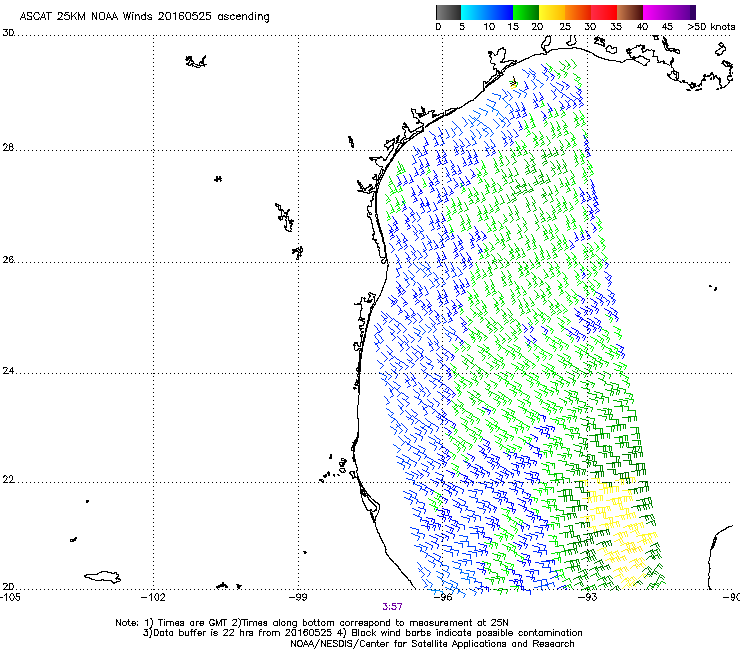Click the yellow wind barb near Texas coast

click(x=513, y=84)
